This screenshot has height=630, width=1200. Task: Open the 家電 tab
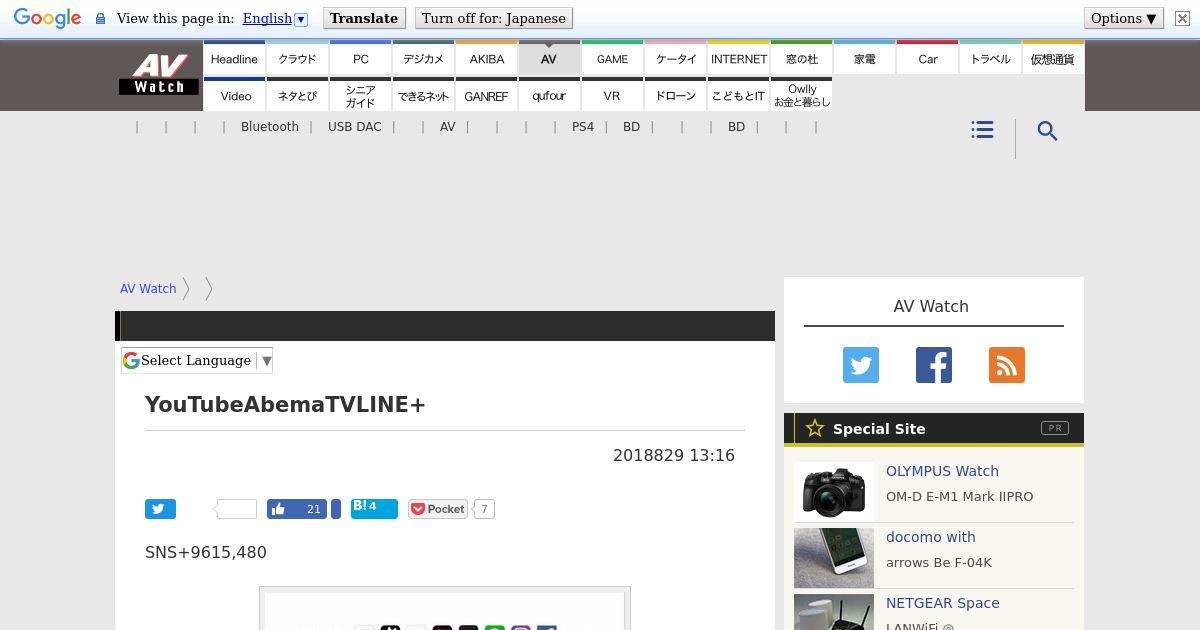pos(864,59)
